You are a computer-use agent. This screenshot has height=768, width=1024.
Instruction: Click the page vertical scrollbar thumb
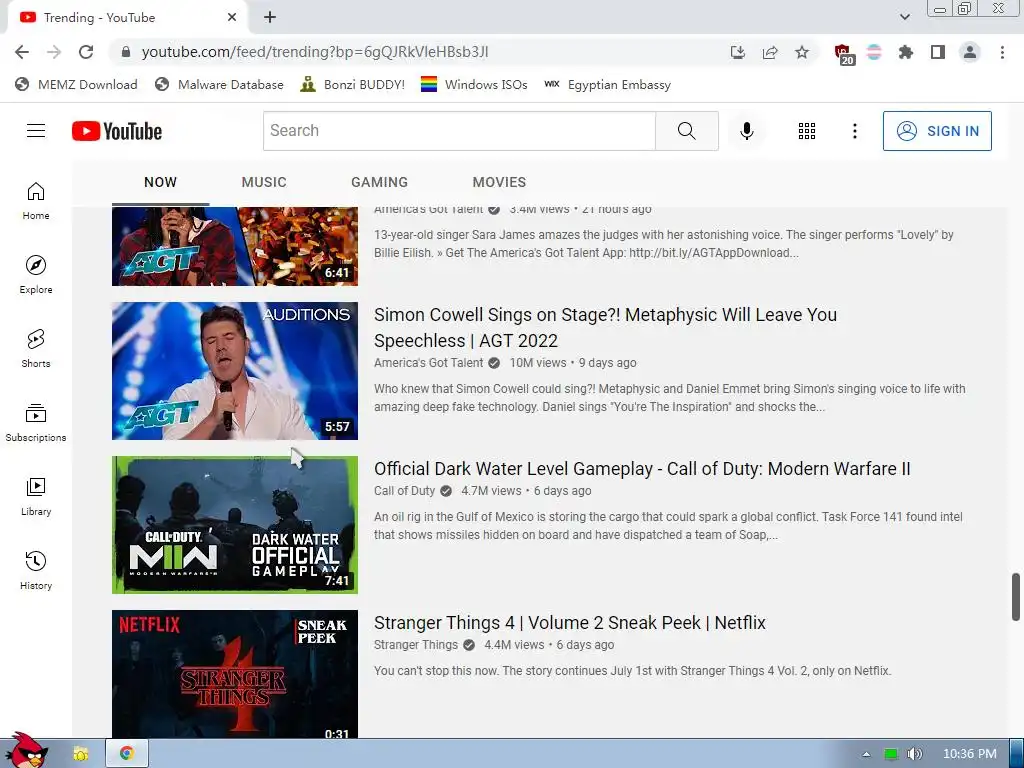pyautogui.click(x=1016, y=597)
